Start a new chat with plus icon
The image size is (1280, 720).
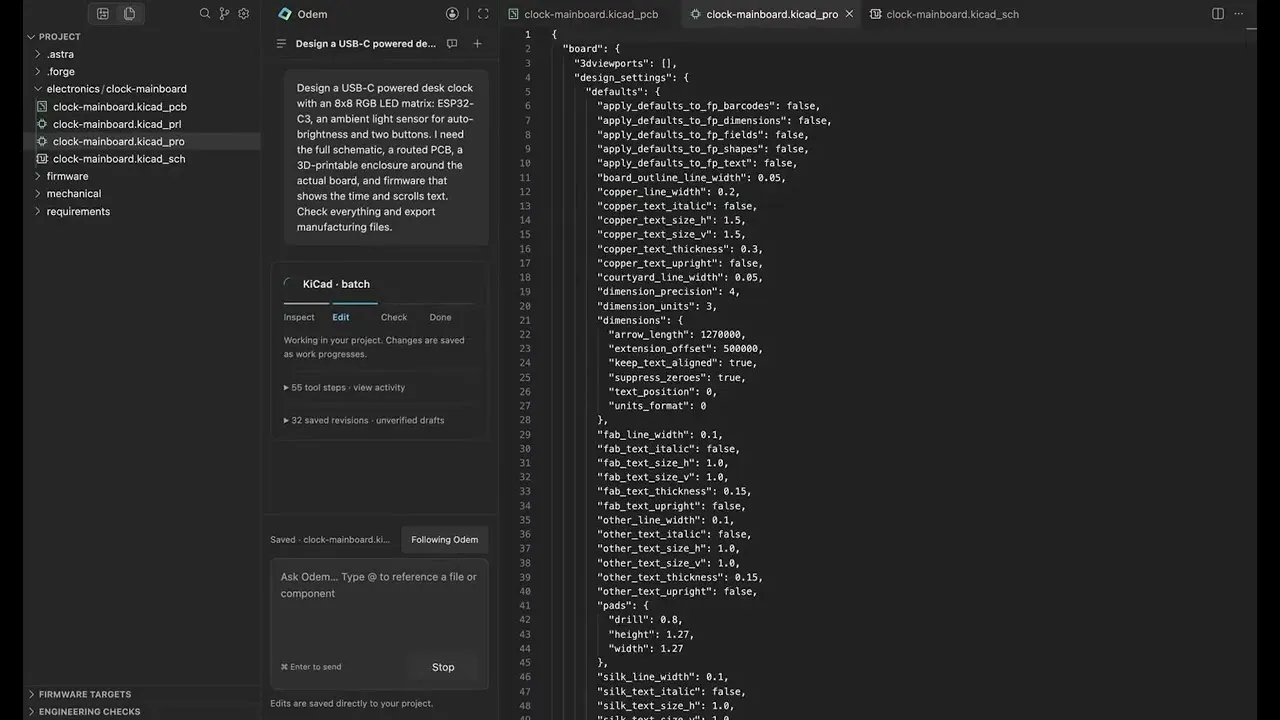[477, 44]
